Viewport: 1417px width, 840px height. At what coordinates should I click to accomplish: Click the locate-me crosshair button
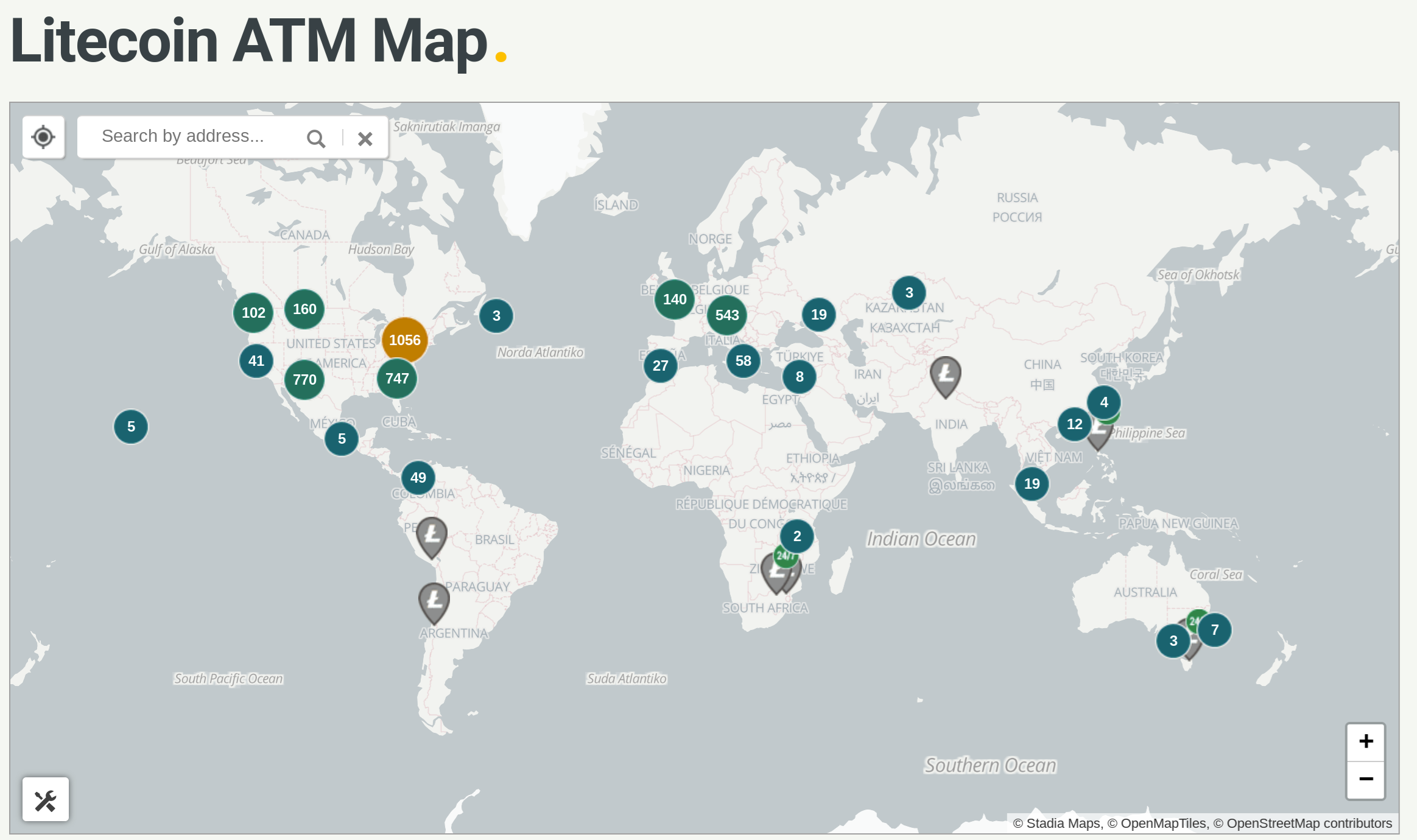(43, 137)
